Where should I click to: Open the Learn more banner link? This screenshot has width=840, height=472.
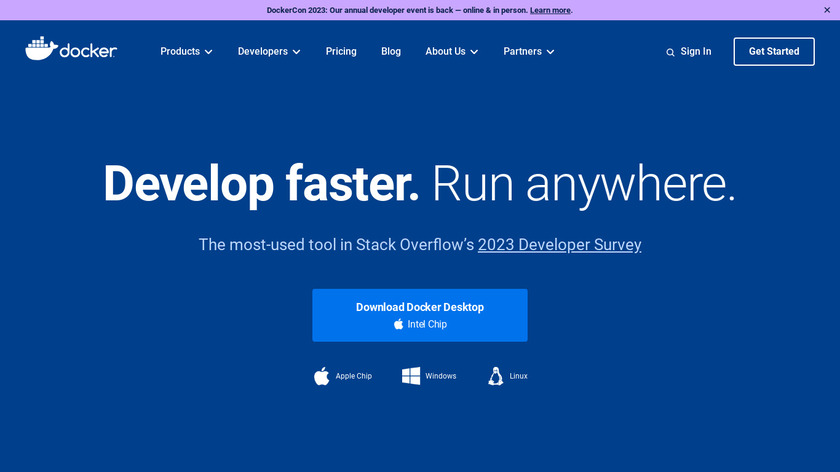coord(550,10)
